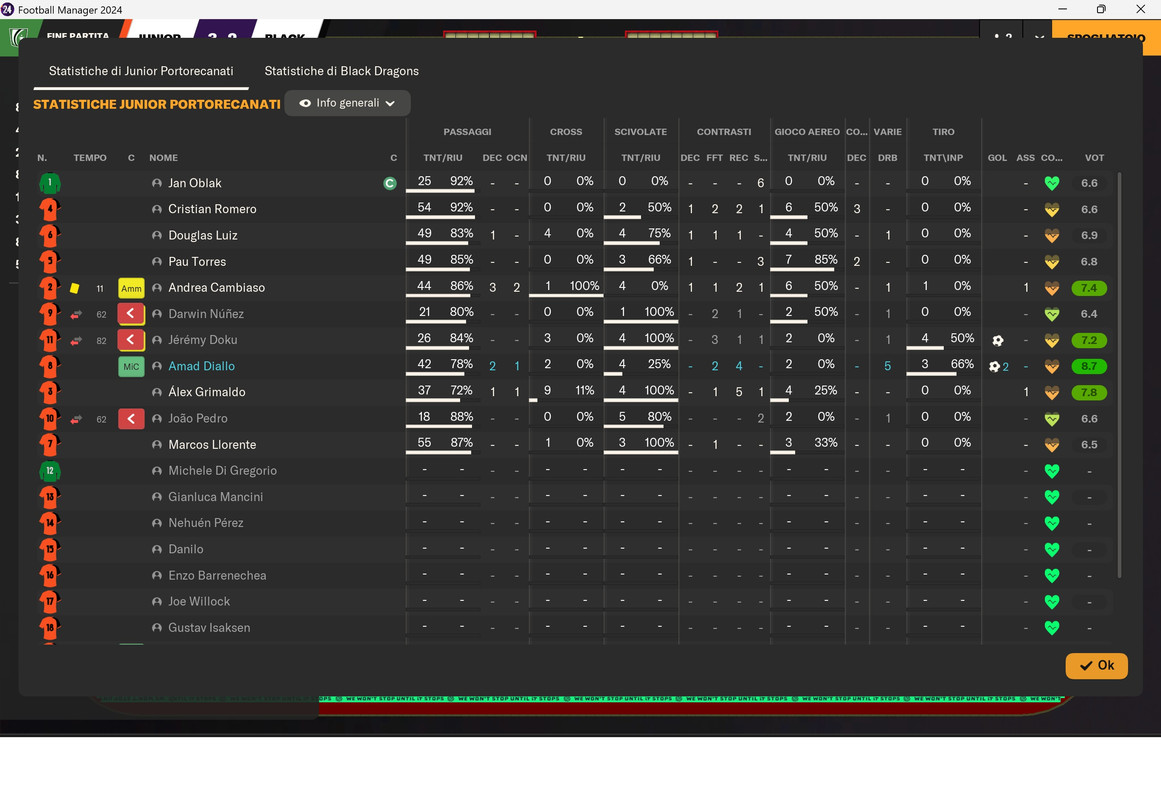Viewport: 1161px width, 800px height.
Task: Click the profile icon beside Álex Grimaldo
Action: 157,393
